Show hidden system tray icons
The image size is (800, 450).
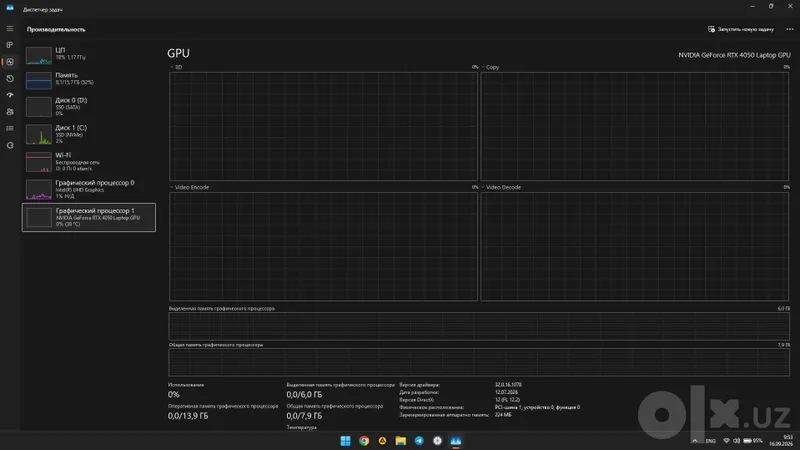point(694,441)
